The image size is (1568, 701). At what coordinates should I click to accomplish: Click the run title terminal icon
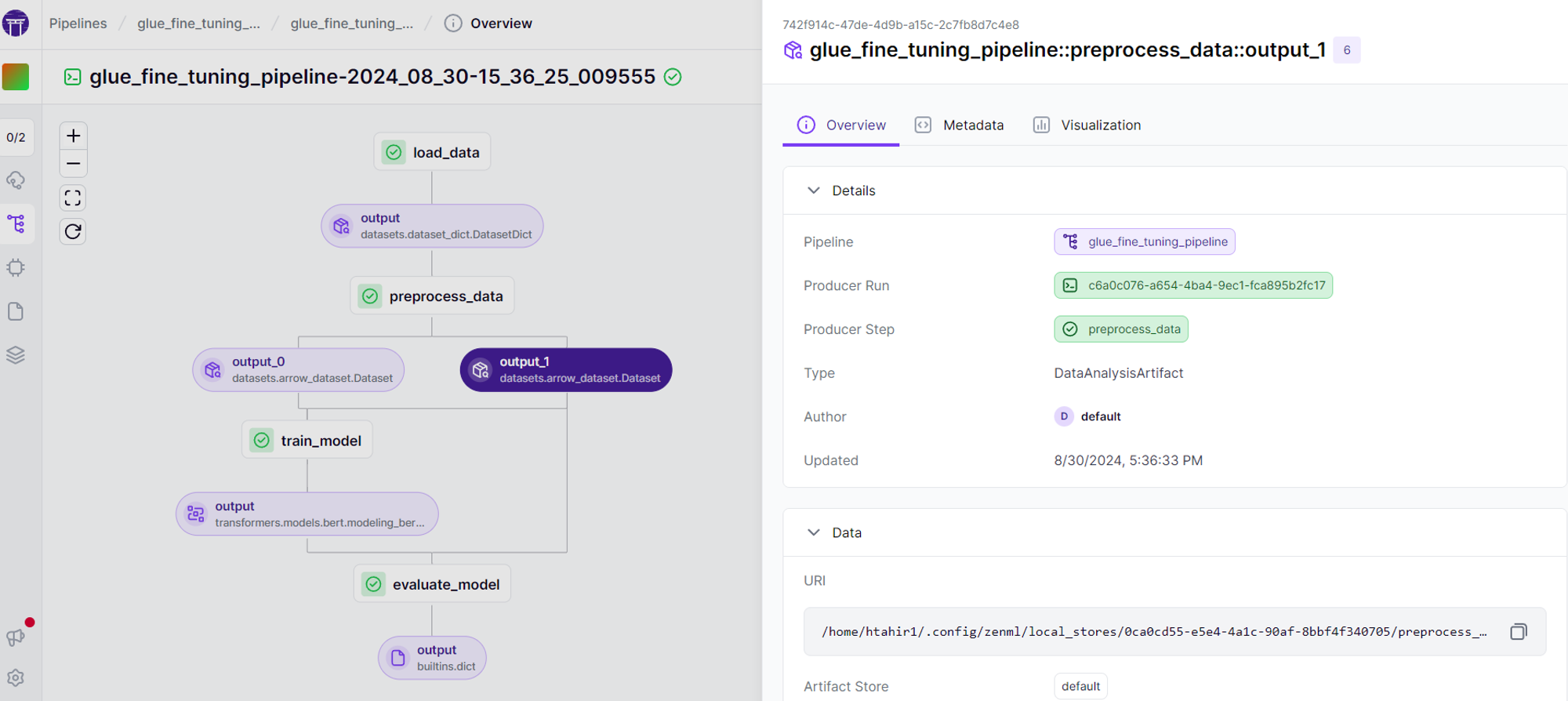point(73,77)
